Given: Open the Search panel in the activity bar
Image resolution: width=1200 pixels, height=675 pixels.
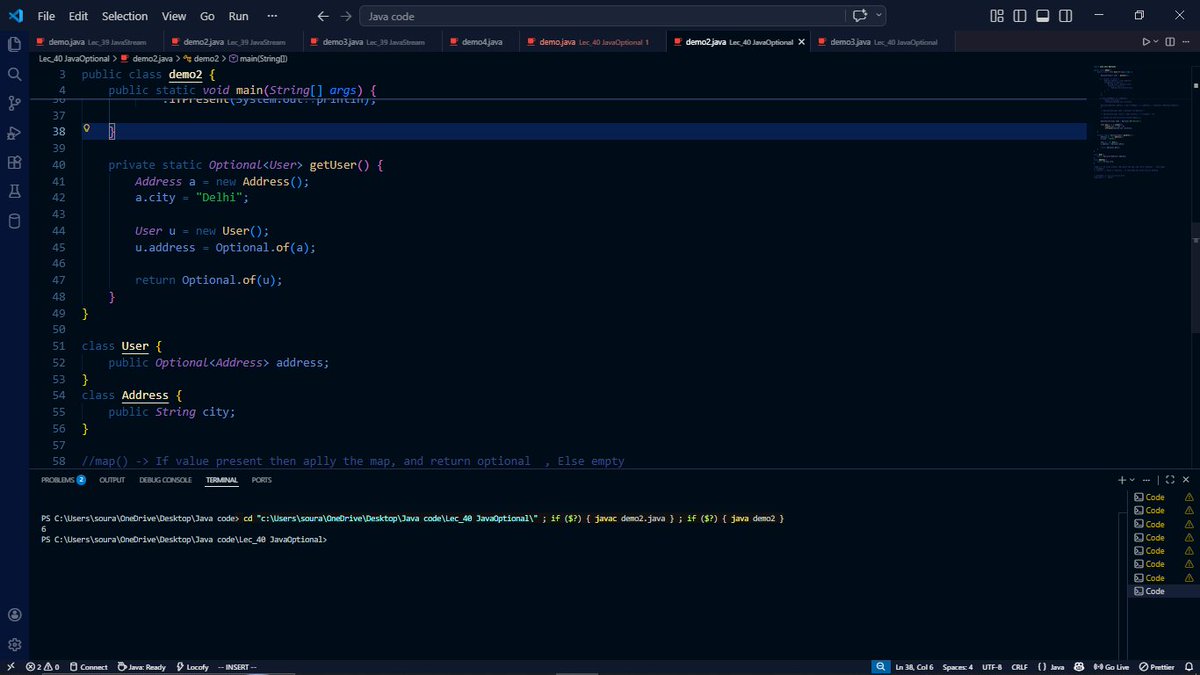Looking at the screenshot, I should click(14, 74).
